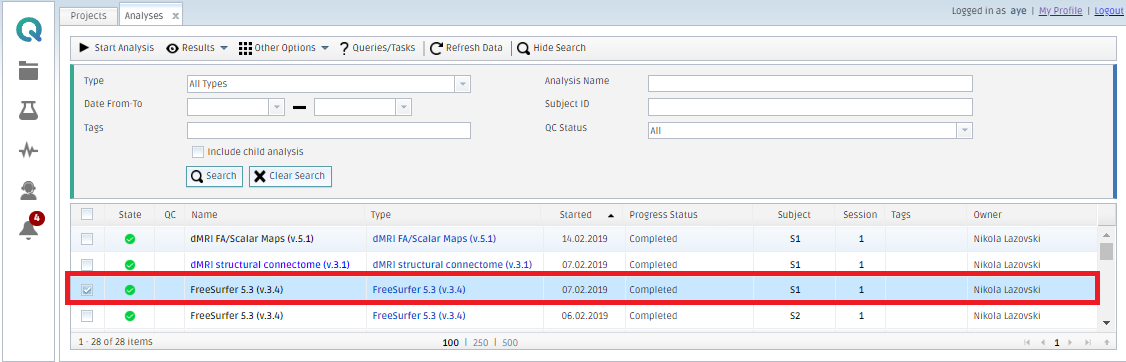Sort by the Owner column header

pyautogui.click(x=987, y=215)
